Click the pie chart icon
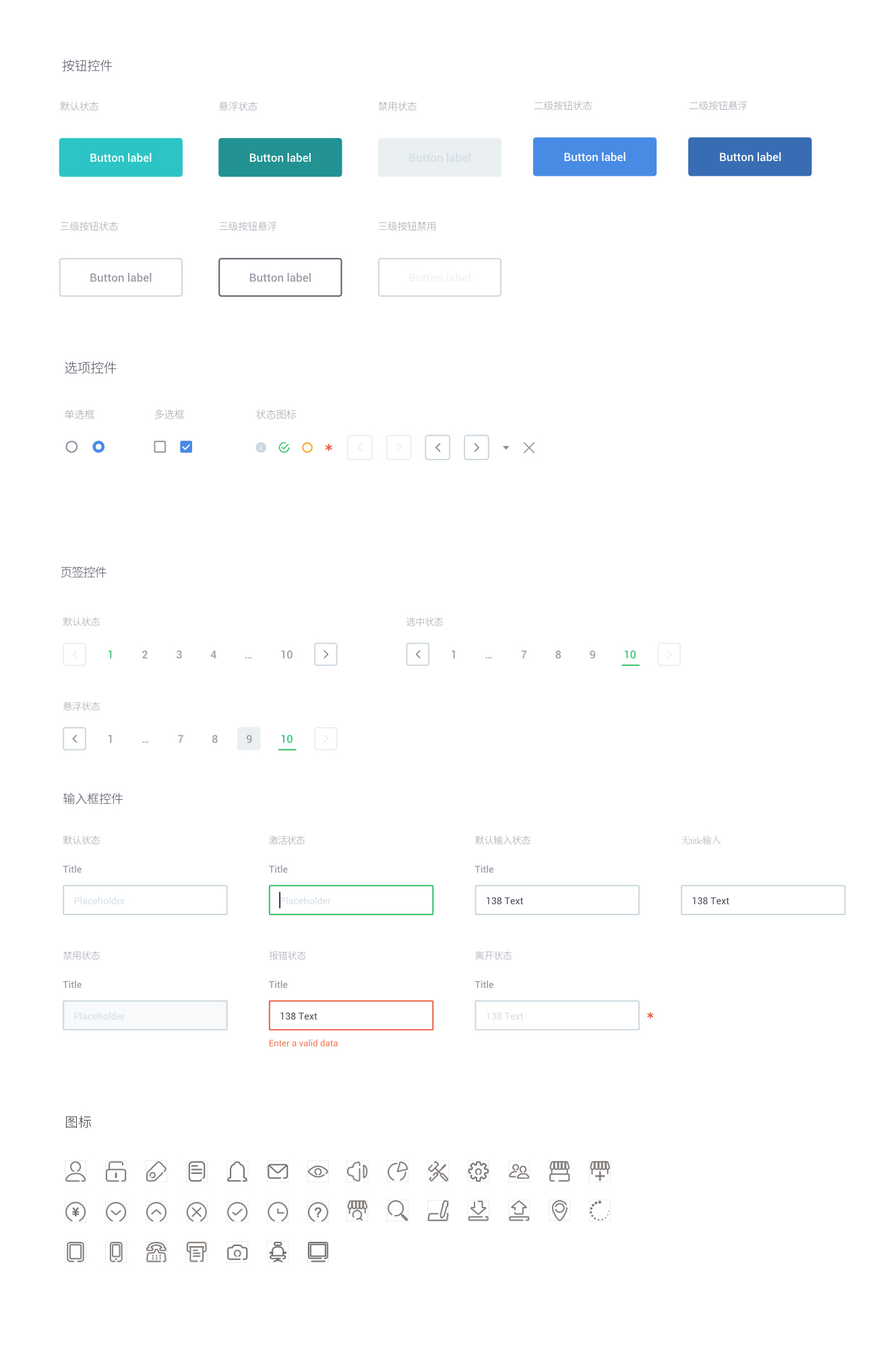883x1372 pixels. 398,1171
